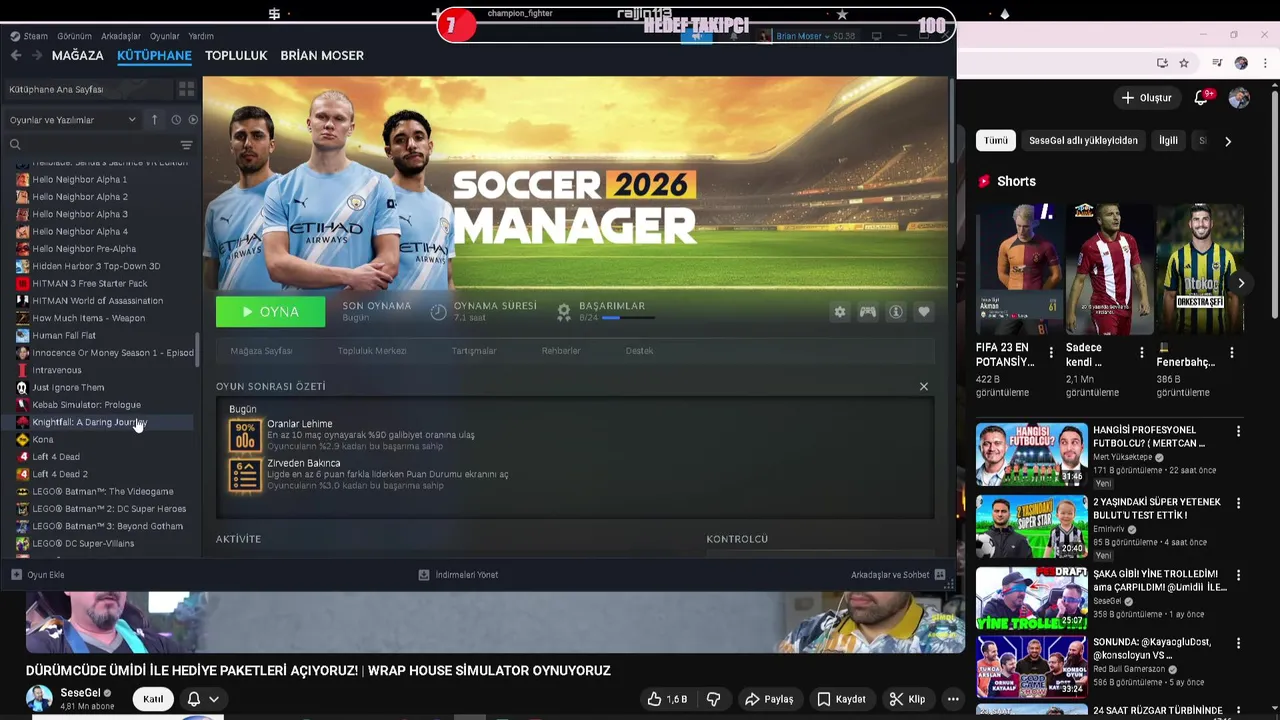1280x720 pixels.
Task: Toggle the recent activity clock filter
Action: pyautogui.click(x=176, y=120)
